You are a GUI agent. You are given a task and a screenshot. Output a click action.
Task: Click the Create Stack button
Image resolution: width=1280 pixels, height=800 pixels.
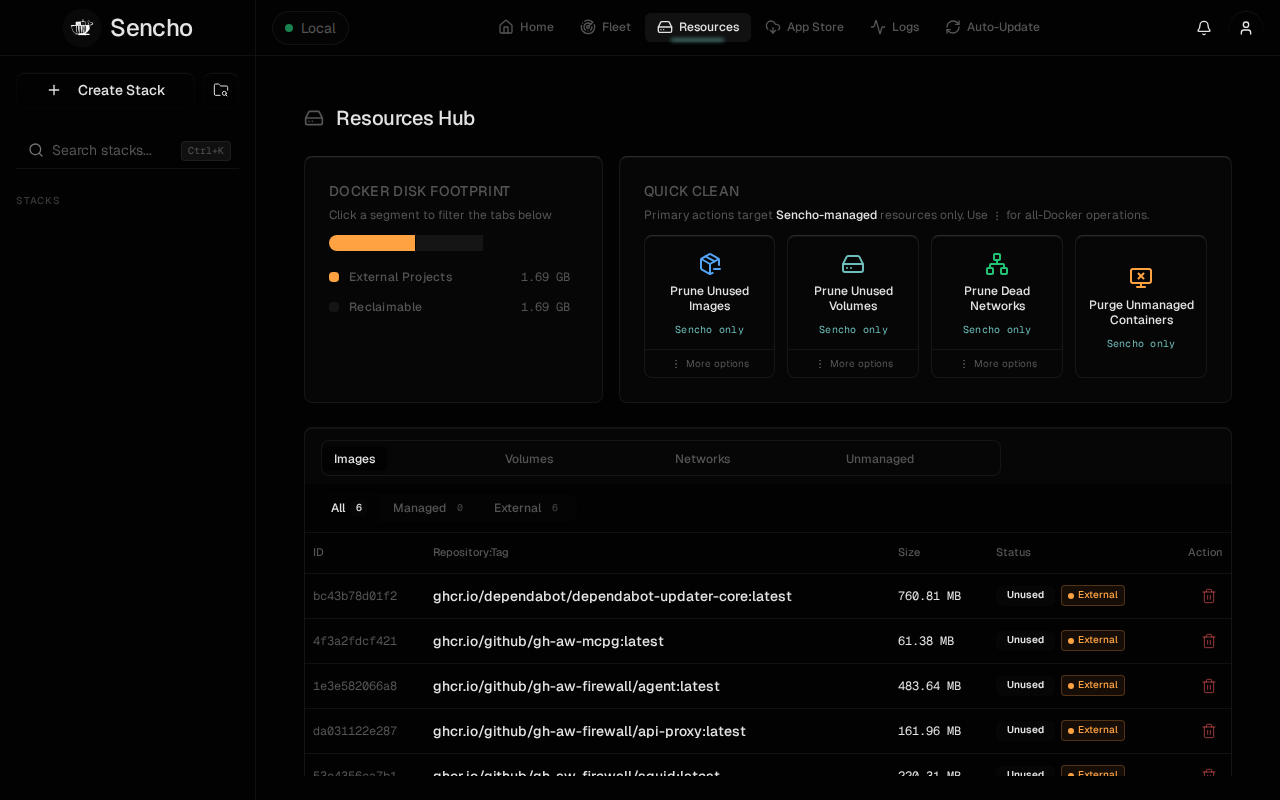pyautogui.click(x=105, y=90)
